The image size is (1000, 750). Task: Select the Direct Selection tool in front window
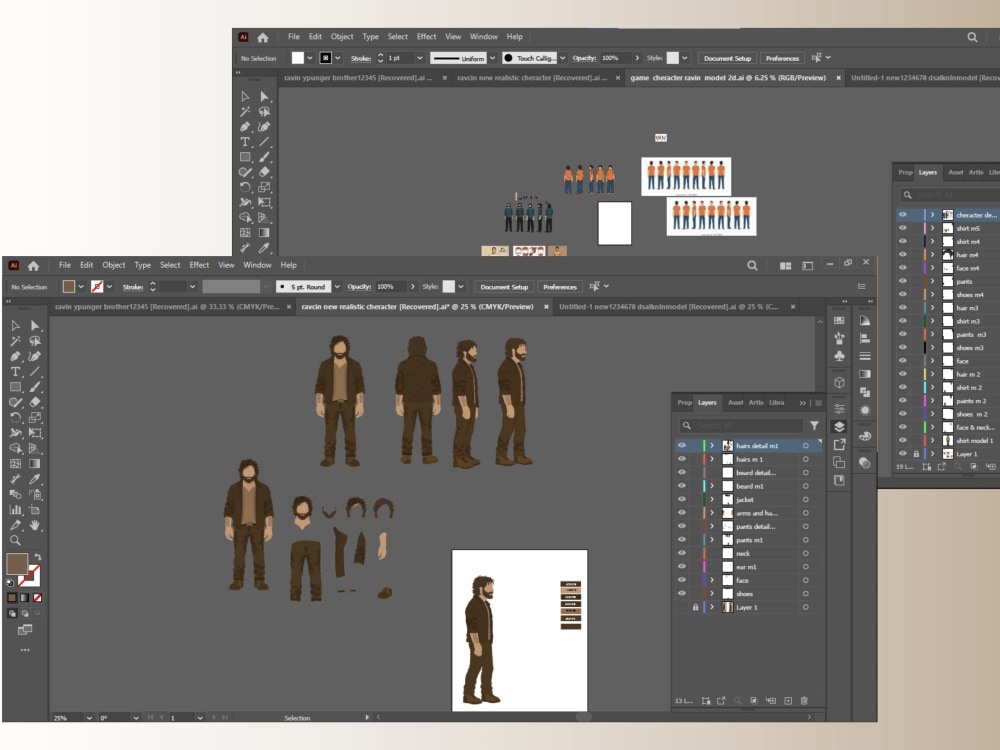click(35, 326)
